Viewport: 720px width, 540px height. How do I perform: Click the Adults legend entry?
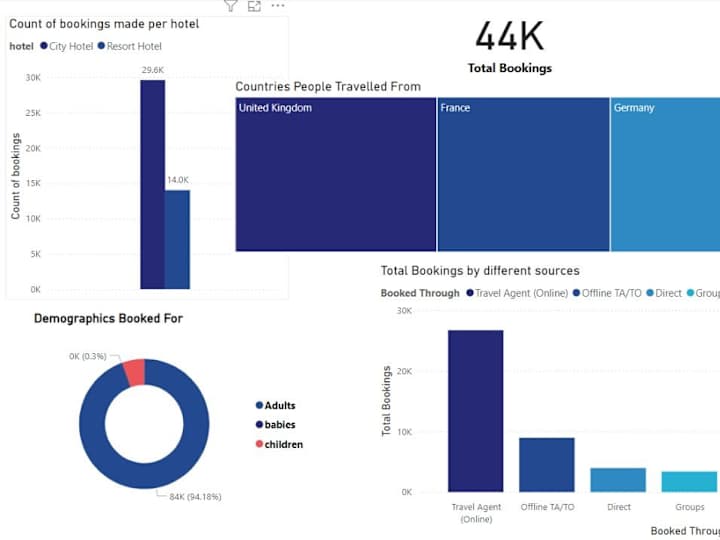(x=276, y=405)
